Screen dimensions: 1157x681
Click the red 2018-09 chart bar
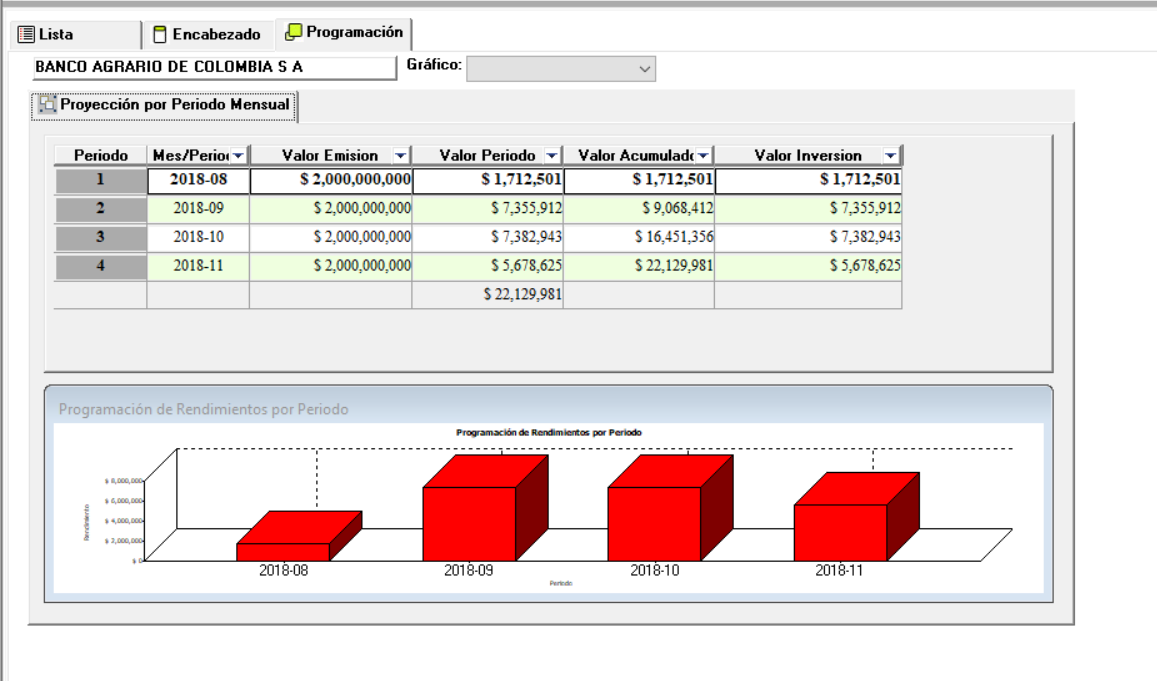pyautogui.click(x=470, y=522)
